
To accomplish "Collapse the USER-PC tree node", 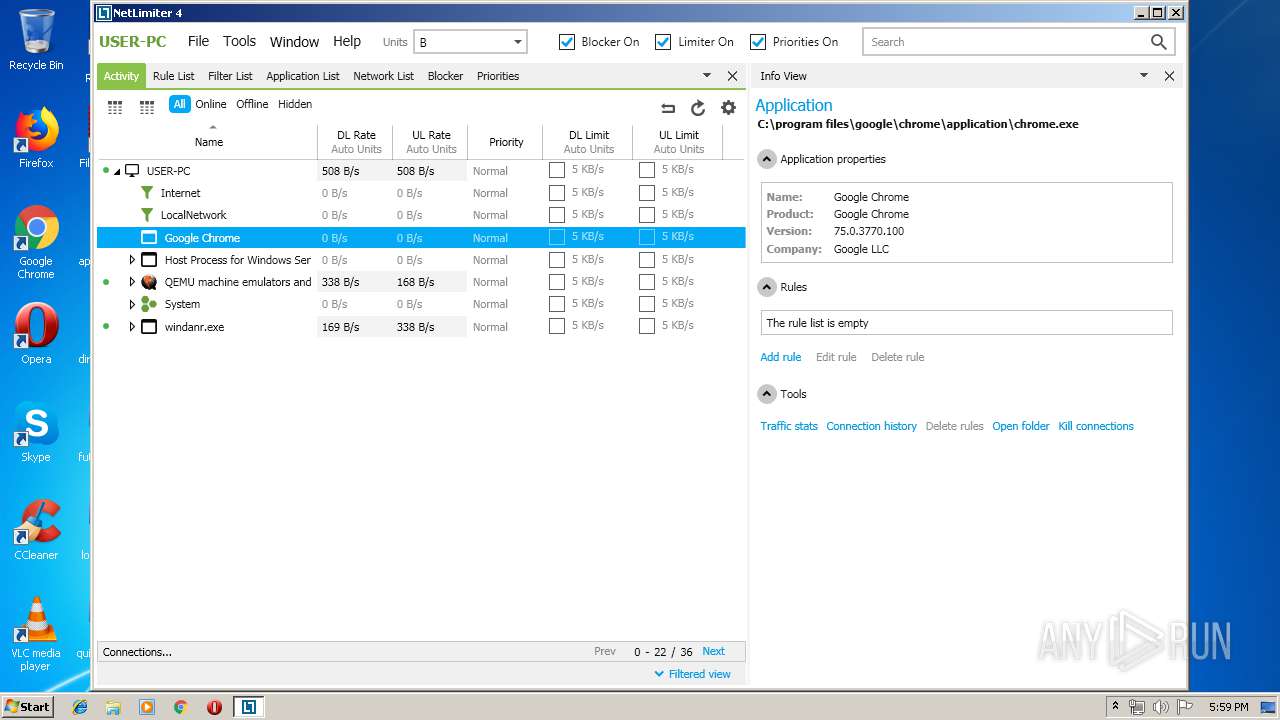I will (117, 171).
